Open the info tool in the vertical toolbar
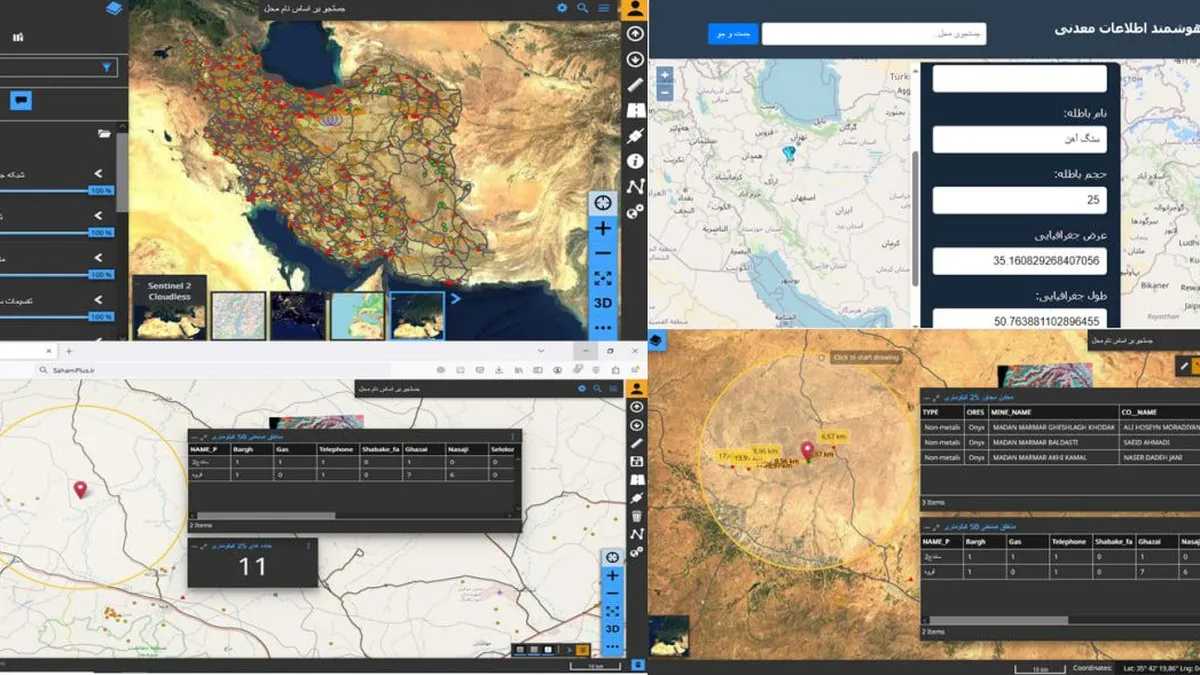1200x675 pixels. click(x=635, y=160)
